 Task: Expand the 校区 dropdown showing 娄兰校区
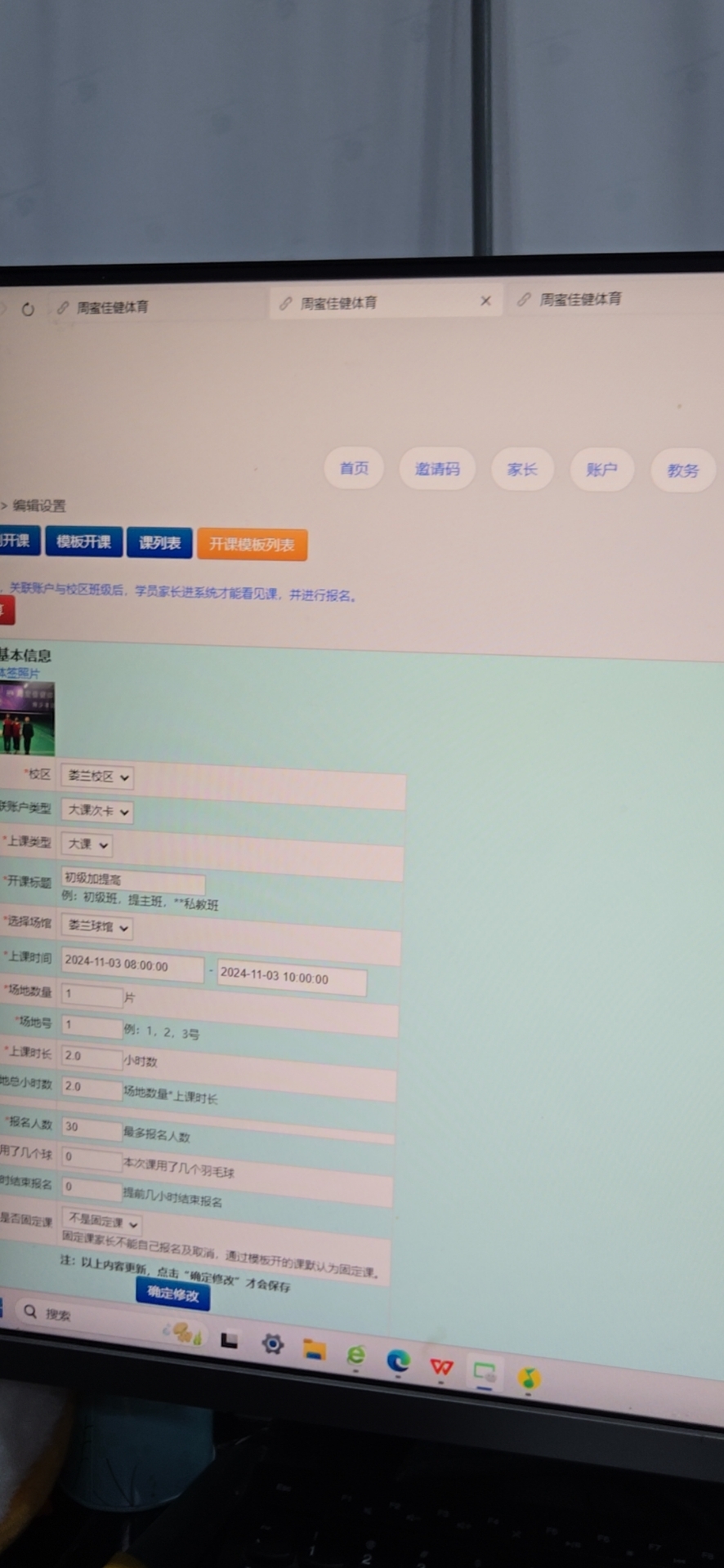click(97, 777)
